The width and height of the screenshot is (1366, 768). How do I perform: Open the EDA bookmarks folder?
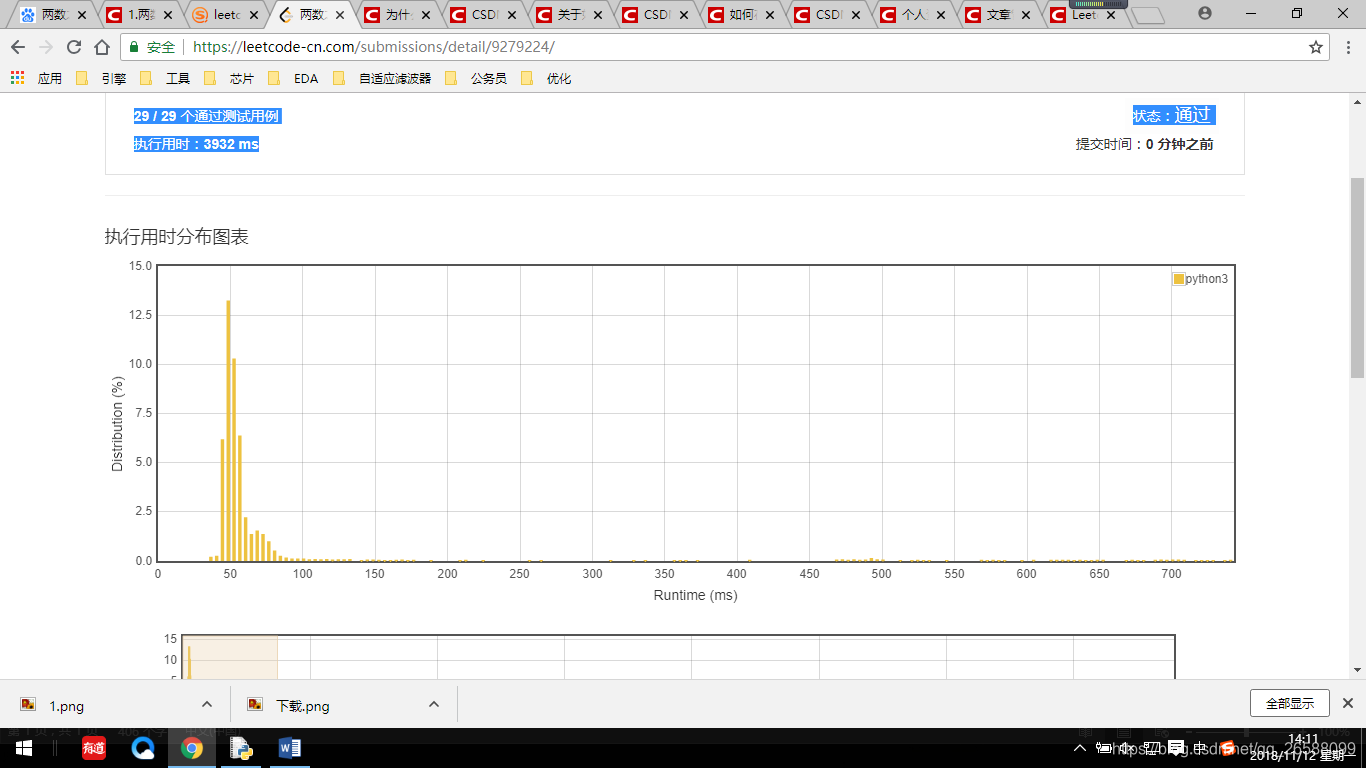pos(293,78)
